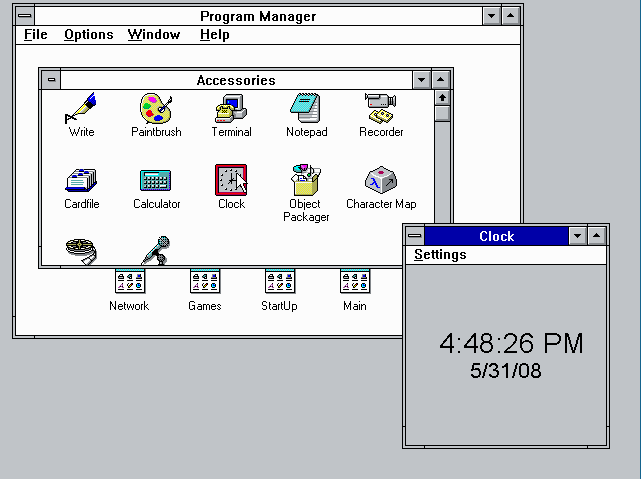Select the Write icon in Accessories
Image resolution: width=641 pixels, height=479 pixels.
[81, 108]
